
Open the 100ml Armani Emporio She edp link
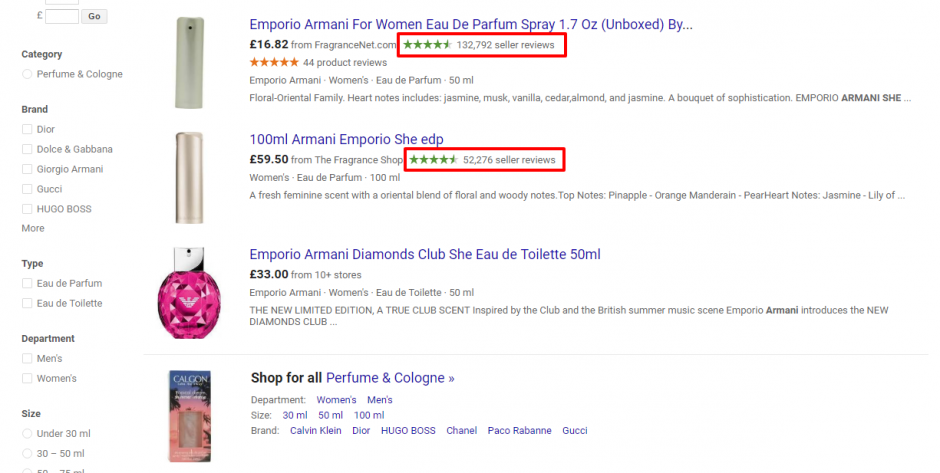[x=346, y=139]
